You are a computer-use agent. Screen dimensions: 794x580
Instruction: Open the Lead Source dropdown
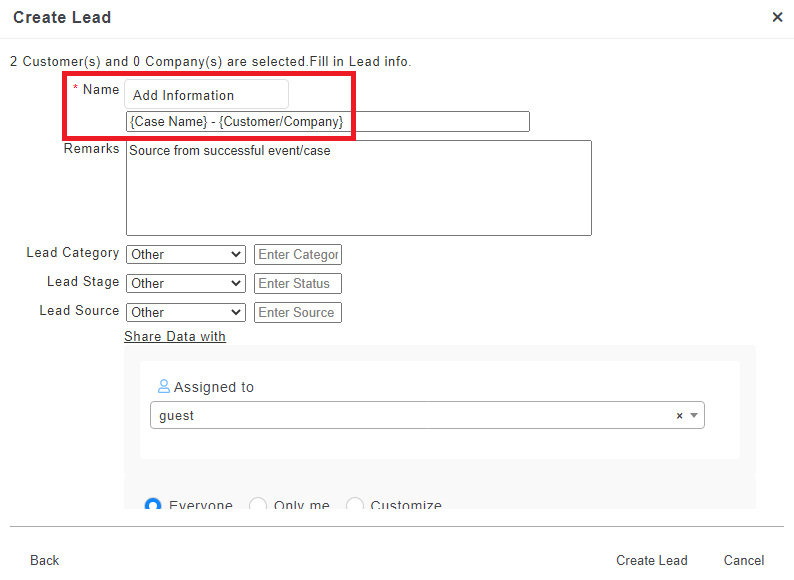[185, 313]
